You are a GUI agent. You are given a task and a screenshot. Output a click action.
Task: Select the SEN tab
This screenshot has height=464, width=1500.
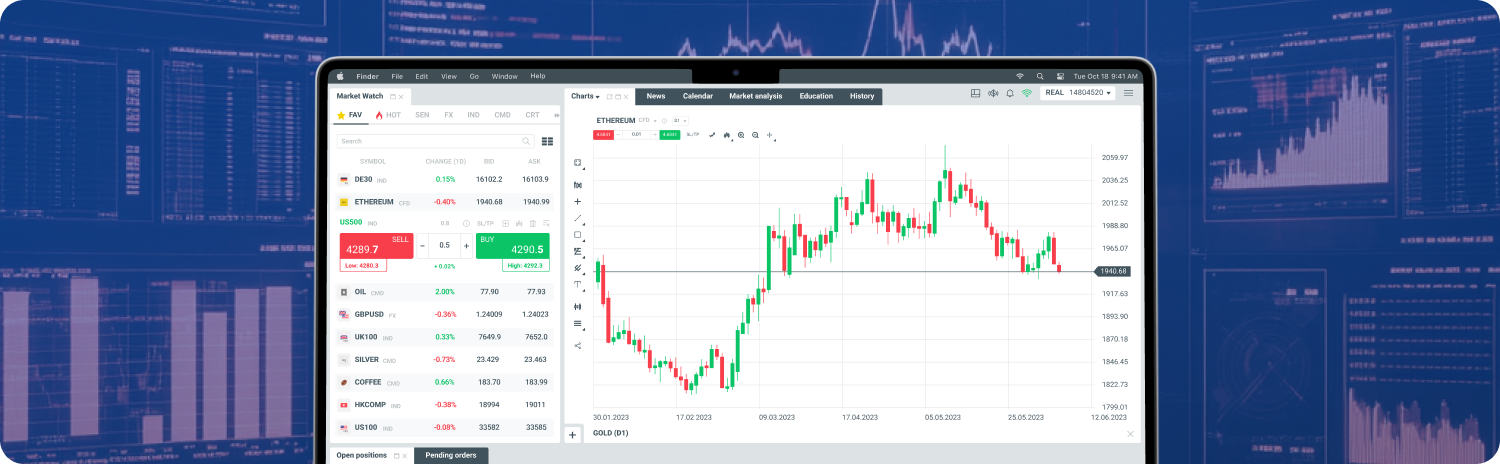point(422,115)
